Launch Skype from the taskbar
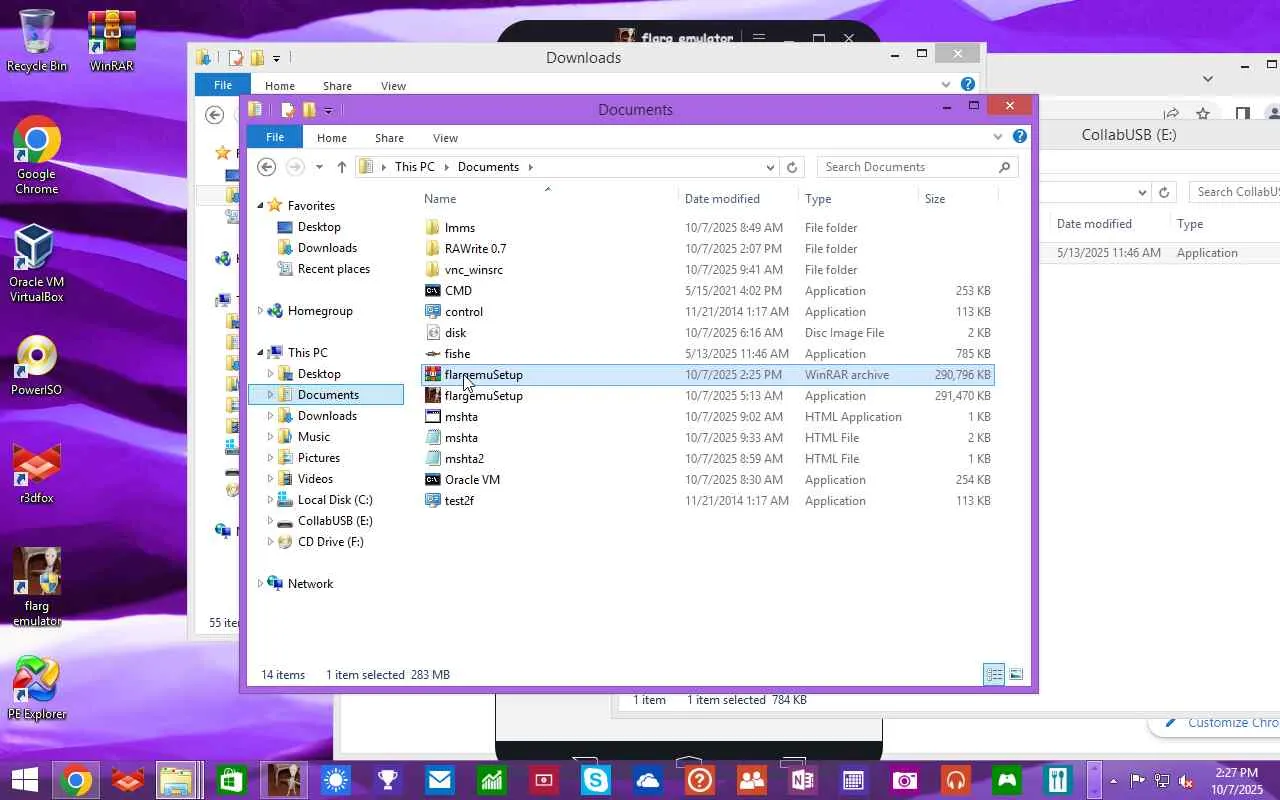The image size is (1280, 800). (596, 780)
